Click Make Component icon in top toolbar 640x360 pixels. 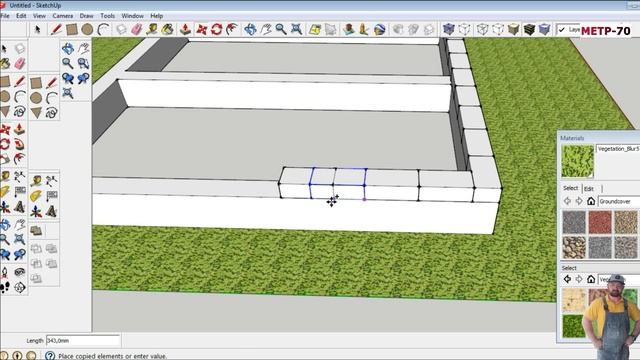point(121,29)
